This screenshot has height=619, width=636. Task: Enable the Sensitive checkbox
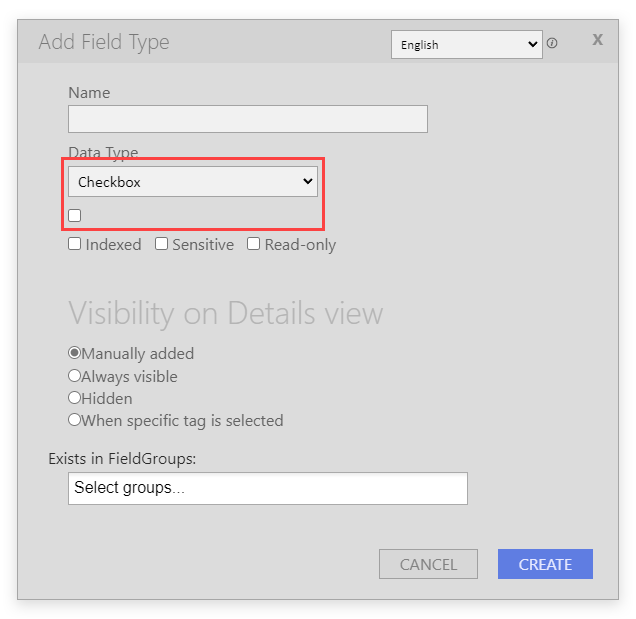tap(161, 244)
